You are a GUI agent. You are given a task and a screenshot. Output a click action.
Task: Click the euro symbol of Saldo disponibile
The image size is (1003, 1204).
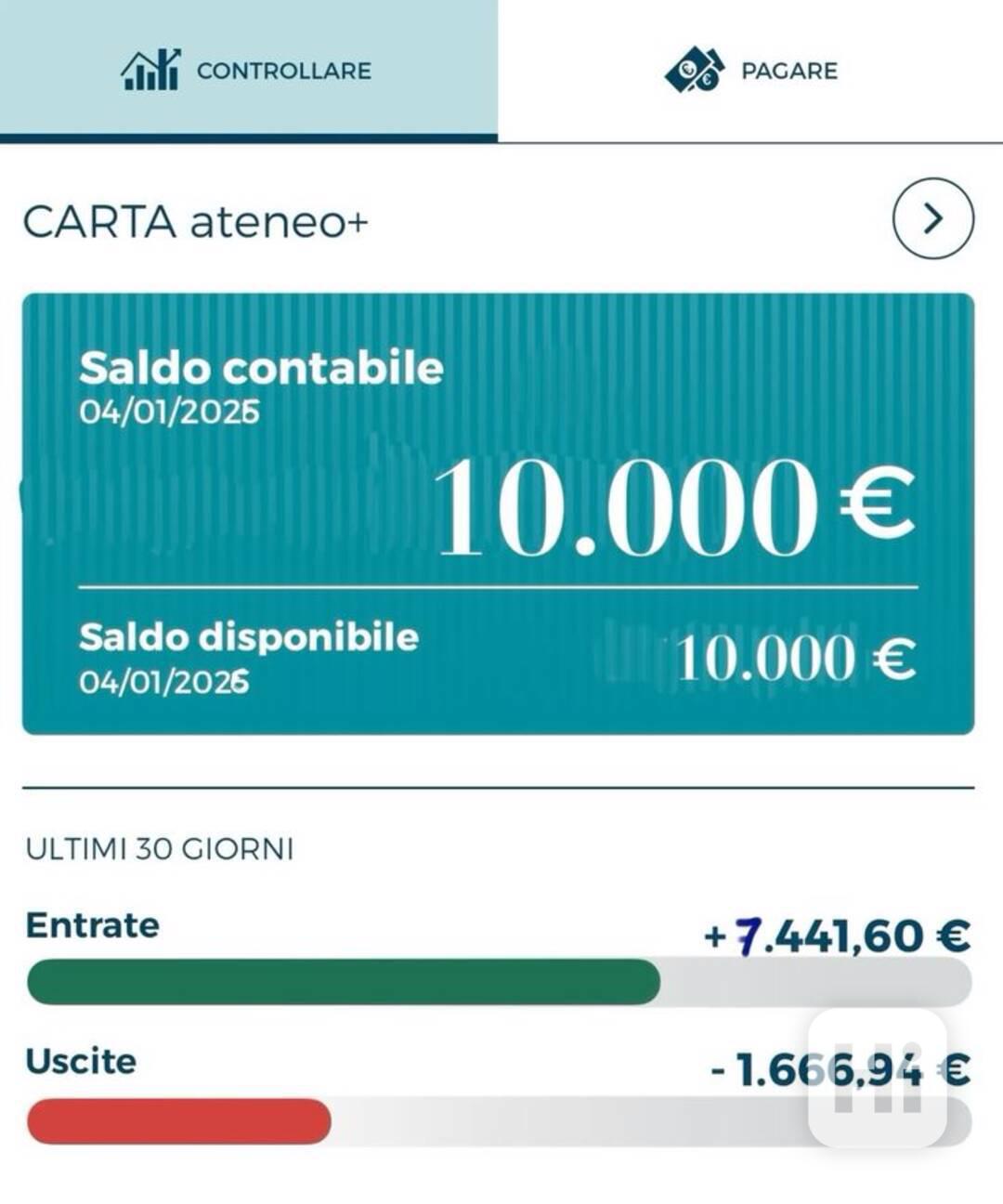tap(894, 659)
